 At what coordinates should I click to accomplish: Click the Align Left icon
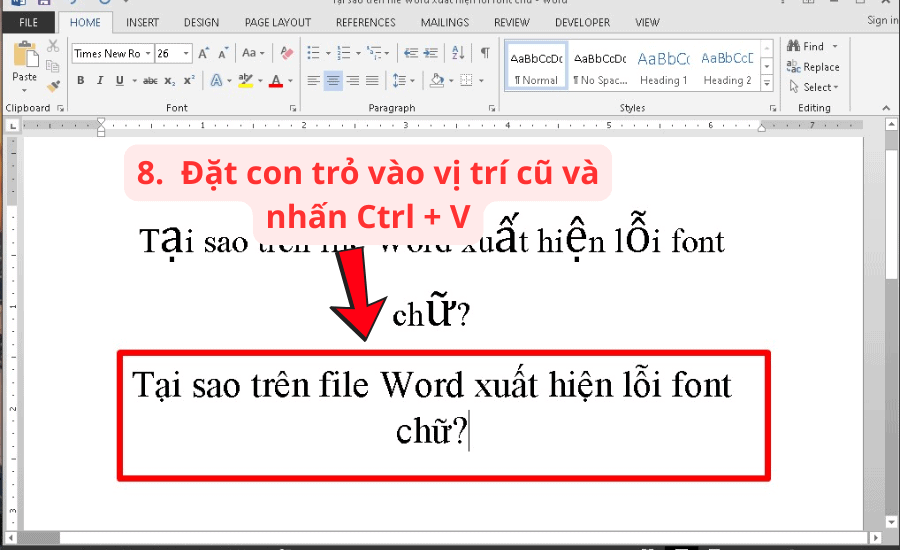pos(313,81)
